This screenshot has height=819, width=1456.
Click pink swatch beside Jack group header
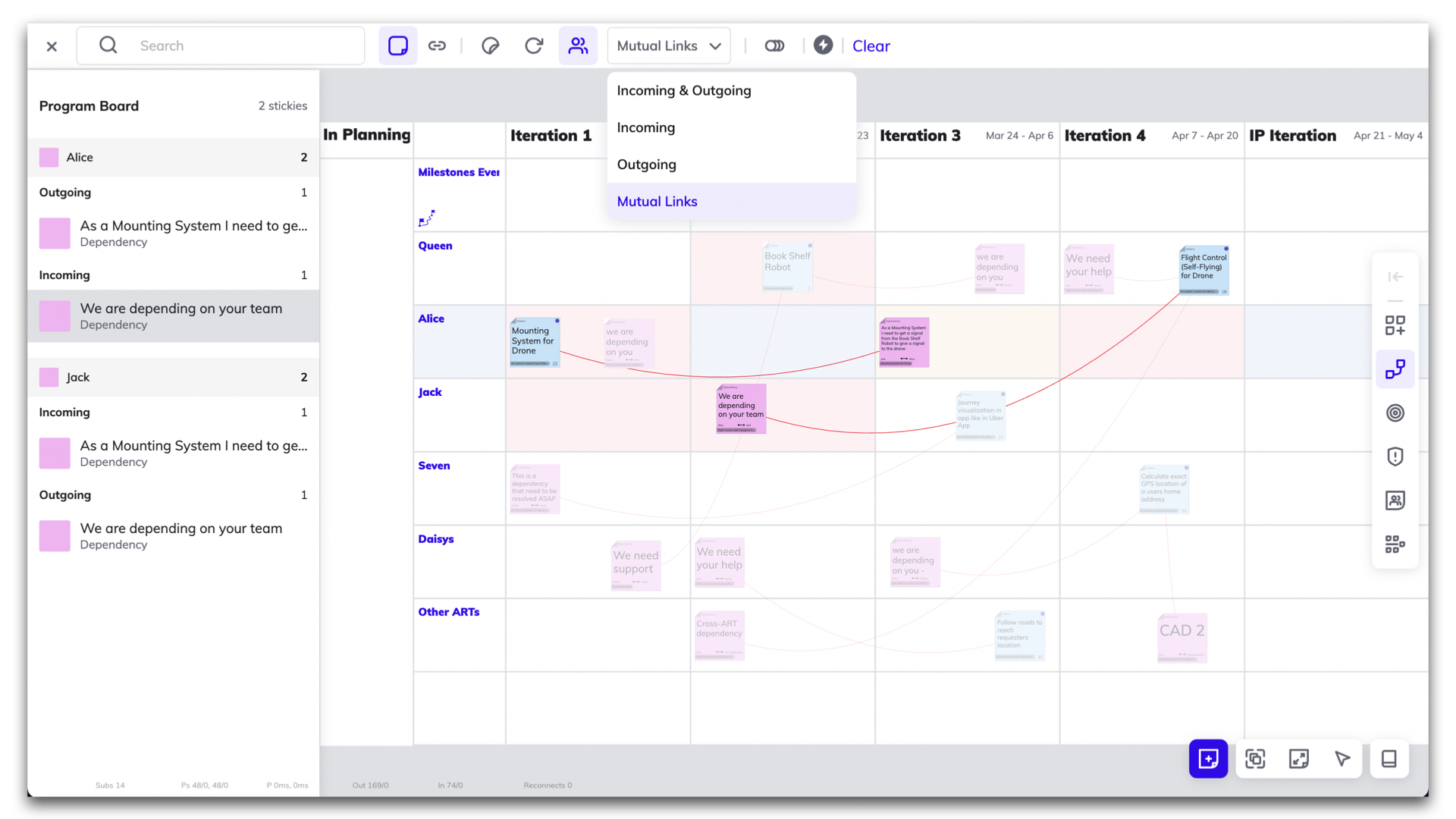coord(49,377)
